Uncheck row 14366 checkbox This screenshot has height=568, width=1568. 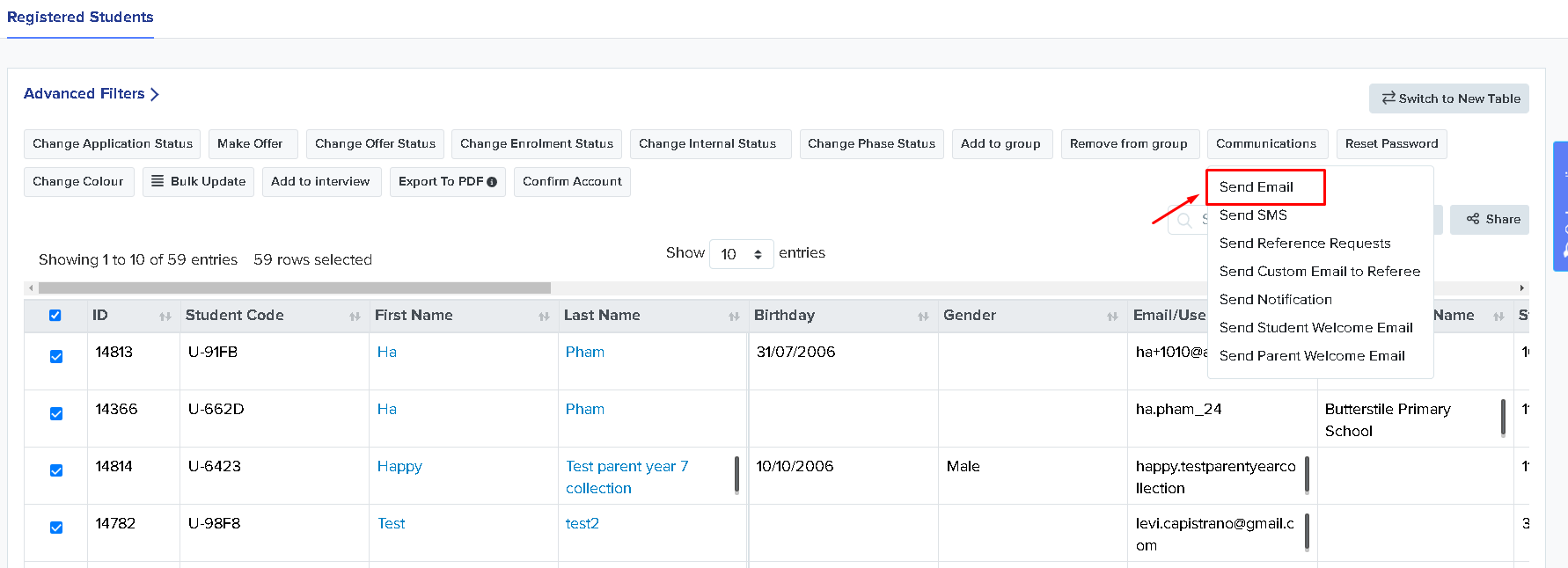[x=56, y=413]
